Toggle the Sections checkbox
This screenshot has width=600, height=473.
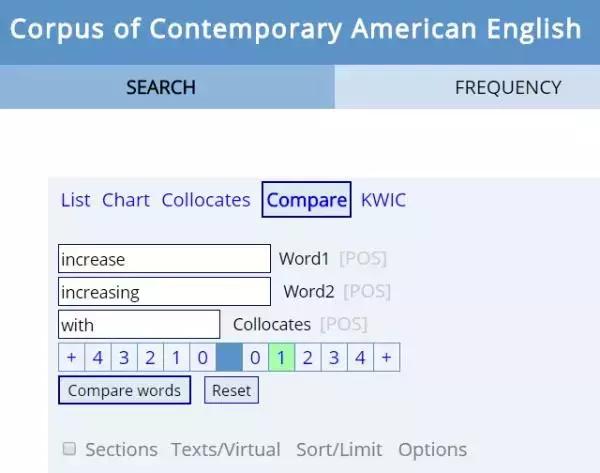tap(70, 449)
